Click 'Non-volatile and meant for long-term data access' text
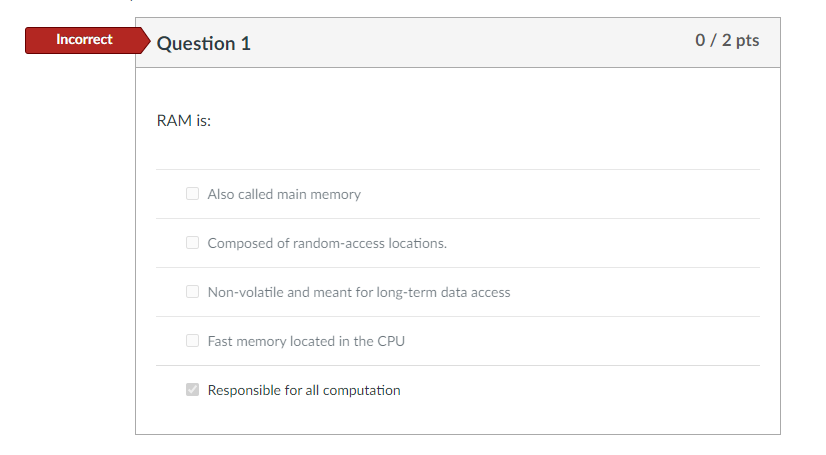This screenshot has width=826, height=455. 359,292
